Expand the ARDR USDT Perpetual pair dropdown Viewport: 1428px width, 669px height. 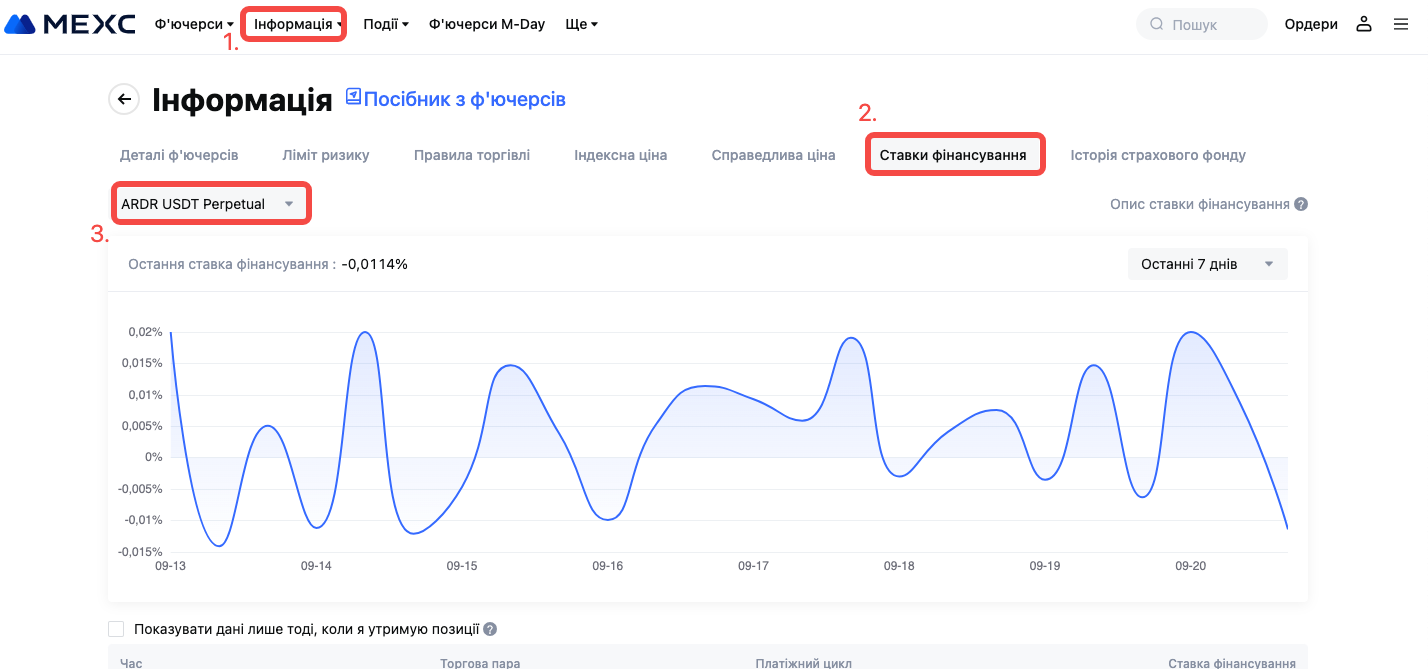210,204
